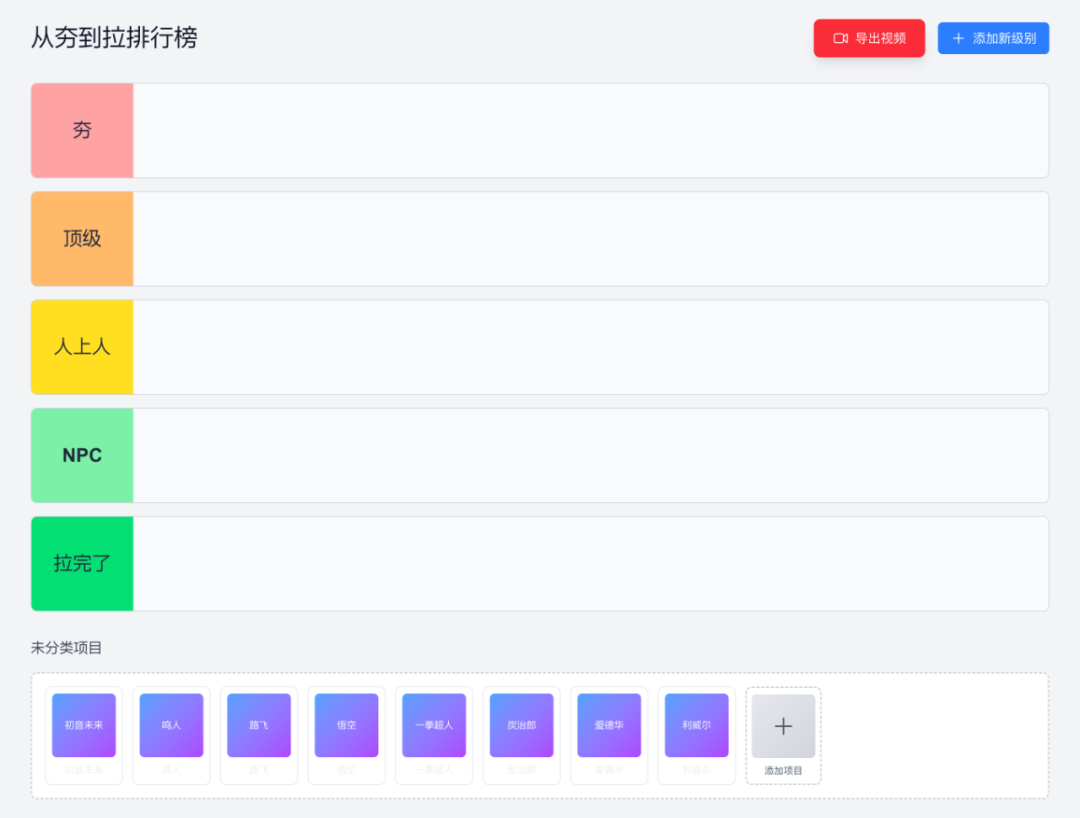Image resolution: width=1080 pixels, height=818 pixels.
Task: Click the orange 顶级 tier label
Action: 82,238
